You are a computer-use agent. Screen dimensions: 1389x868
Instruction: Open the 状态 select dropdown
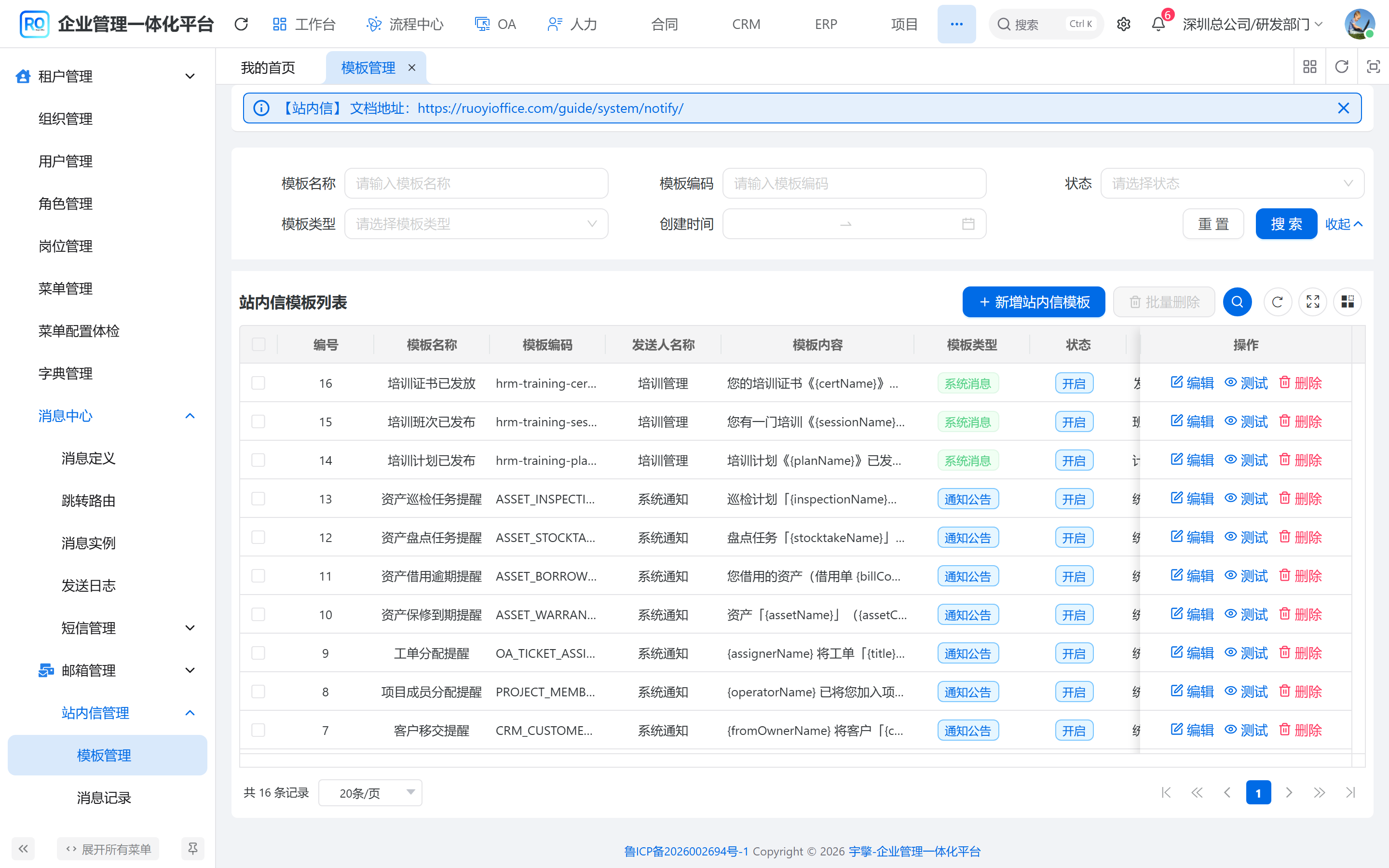click(1232, 183)
